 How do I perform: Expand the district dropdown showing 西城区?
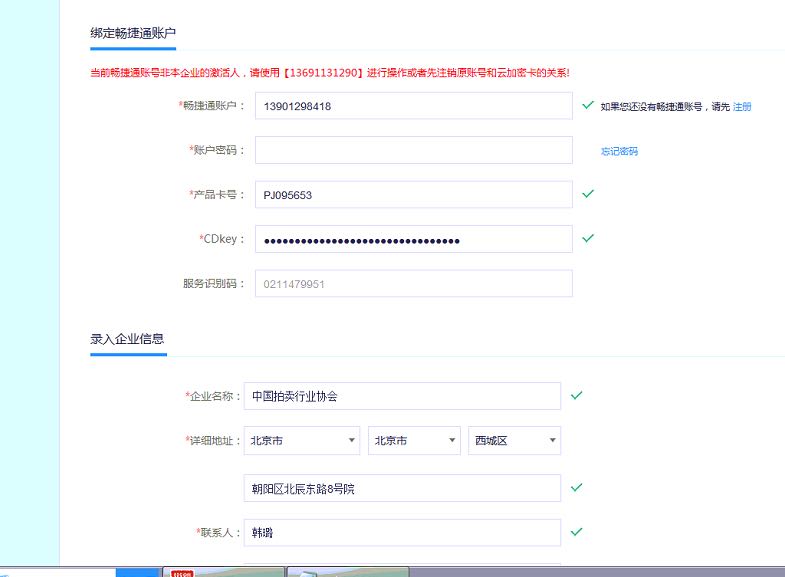(x=514, y=440)
